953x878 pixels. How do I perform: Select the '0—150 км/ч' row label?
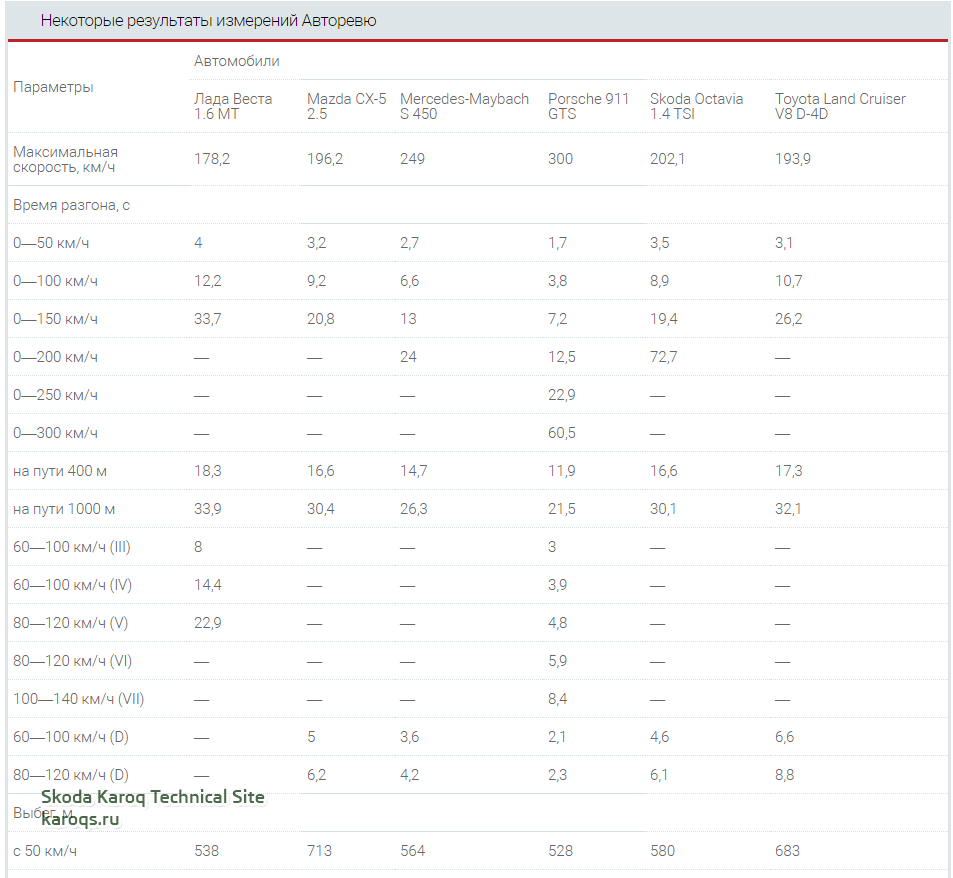click(55, 319)
